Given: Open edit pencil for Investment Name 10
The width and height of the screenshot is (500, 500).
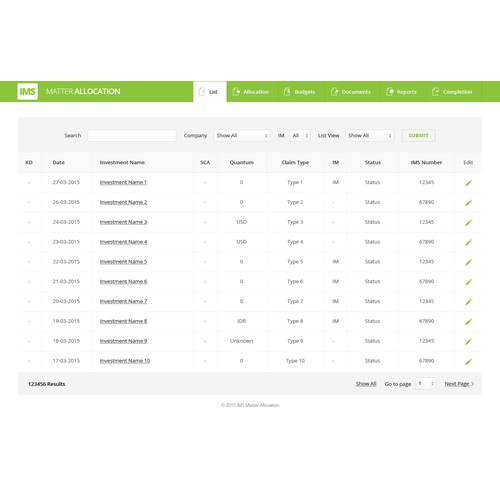Looking at the screenshot, I should (x=468, y=361).
